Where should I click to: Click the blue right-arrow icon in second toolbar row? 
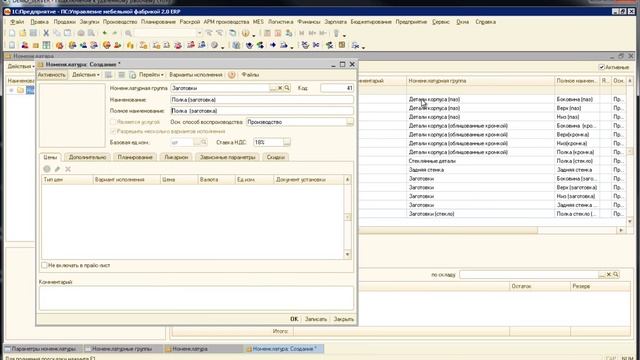[273, 45]
